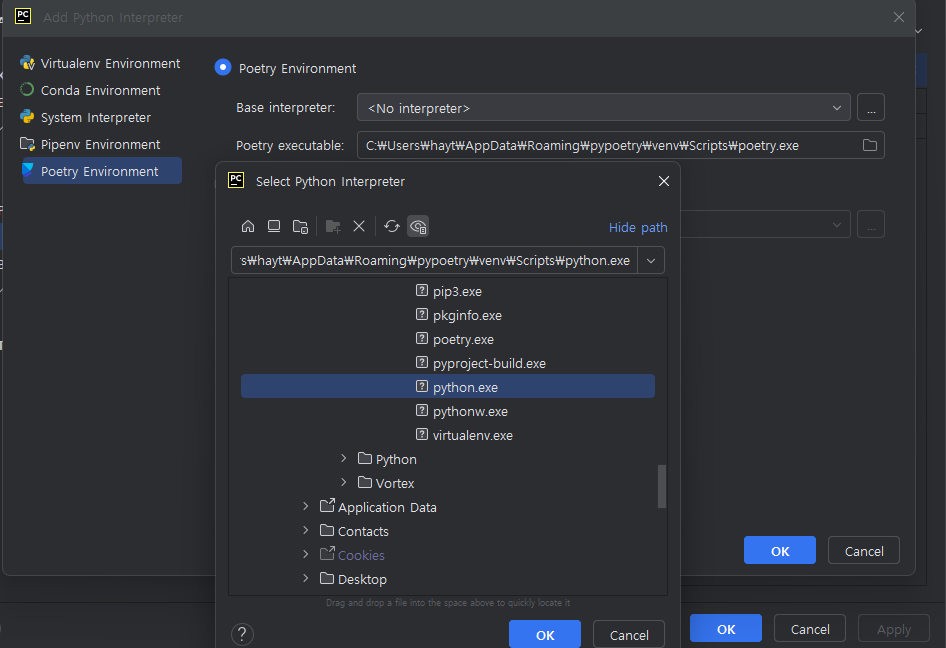This screenshot has width=946, height=648.
Task: Close the Select Python Interpreter dialog
Action: click(664, 181)
